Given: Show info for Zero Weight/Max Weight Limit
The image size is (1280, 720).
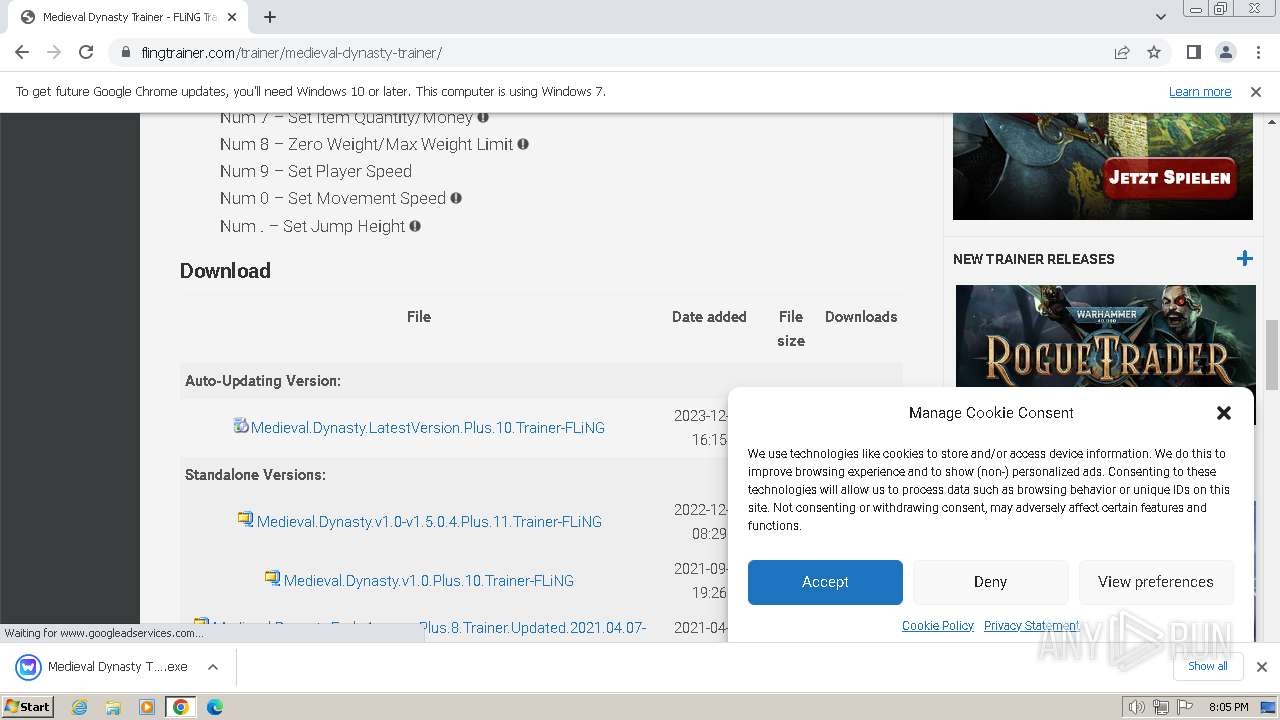Looking at the screenshot, I should (523, 144).
